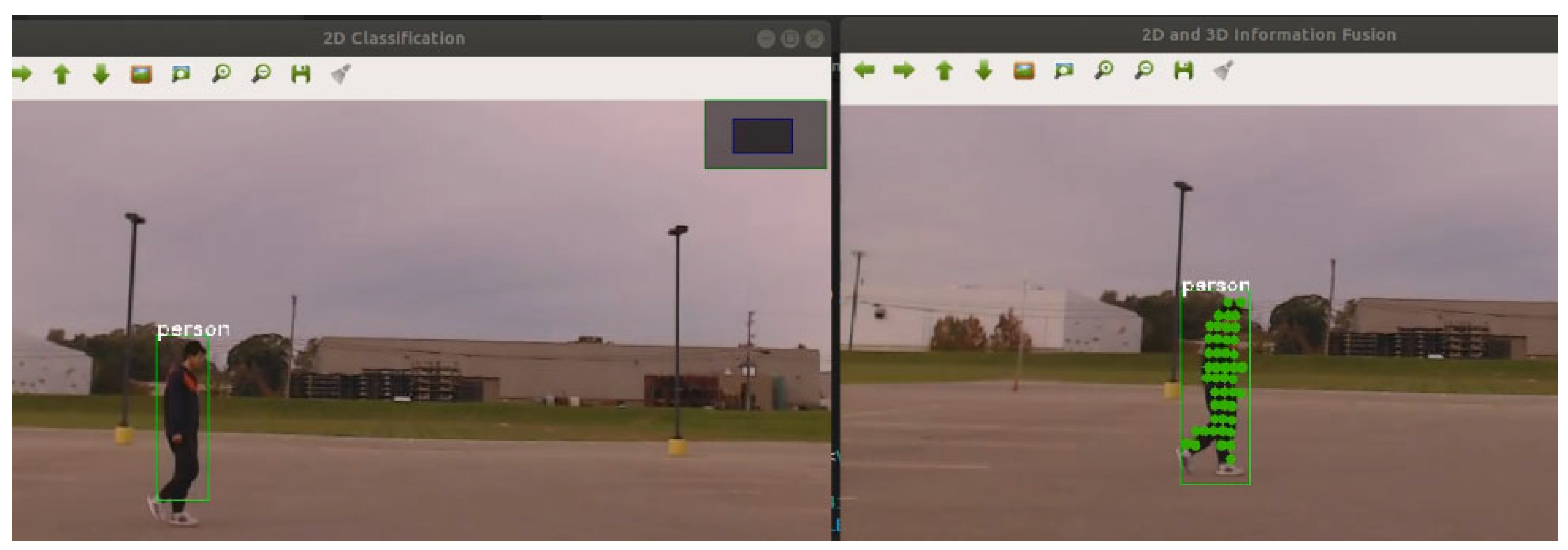Pan down in 2D Classification window

(x=101, y=74)
